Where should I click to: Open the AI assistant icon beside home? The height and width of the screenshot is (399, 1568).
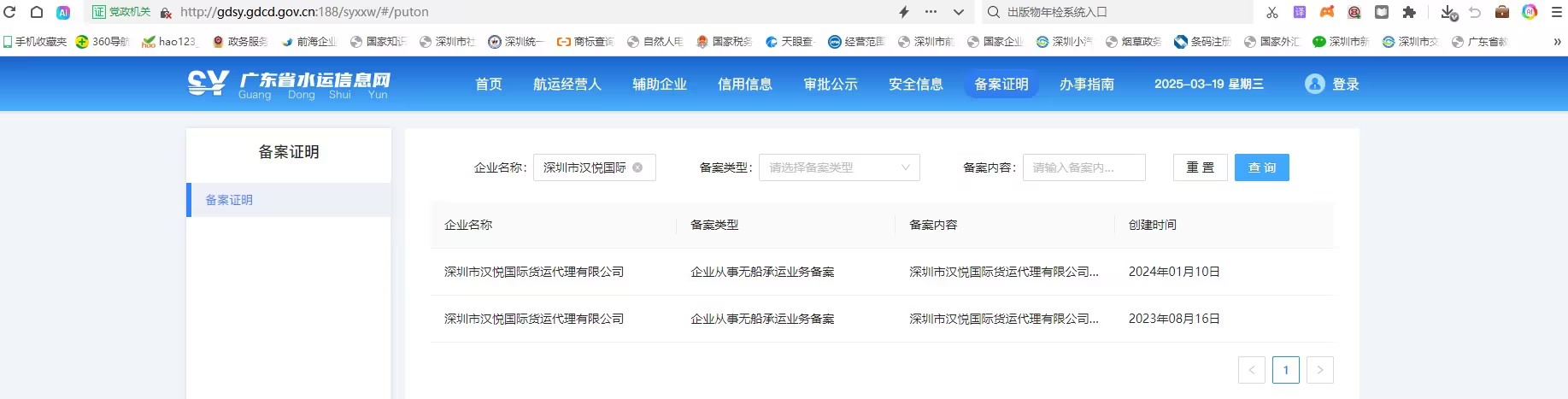(x=63, y=12)
